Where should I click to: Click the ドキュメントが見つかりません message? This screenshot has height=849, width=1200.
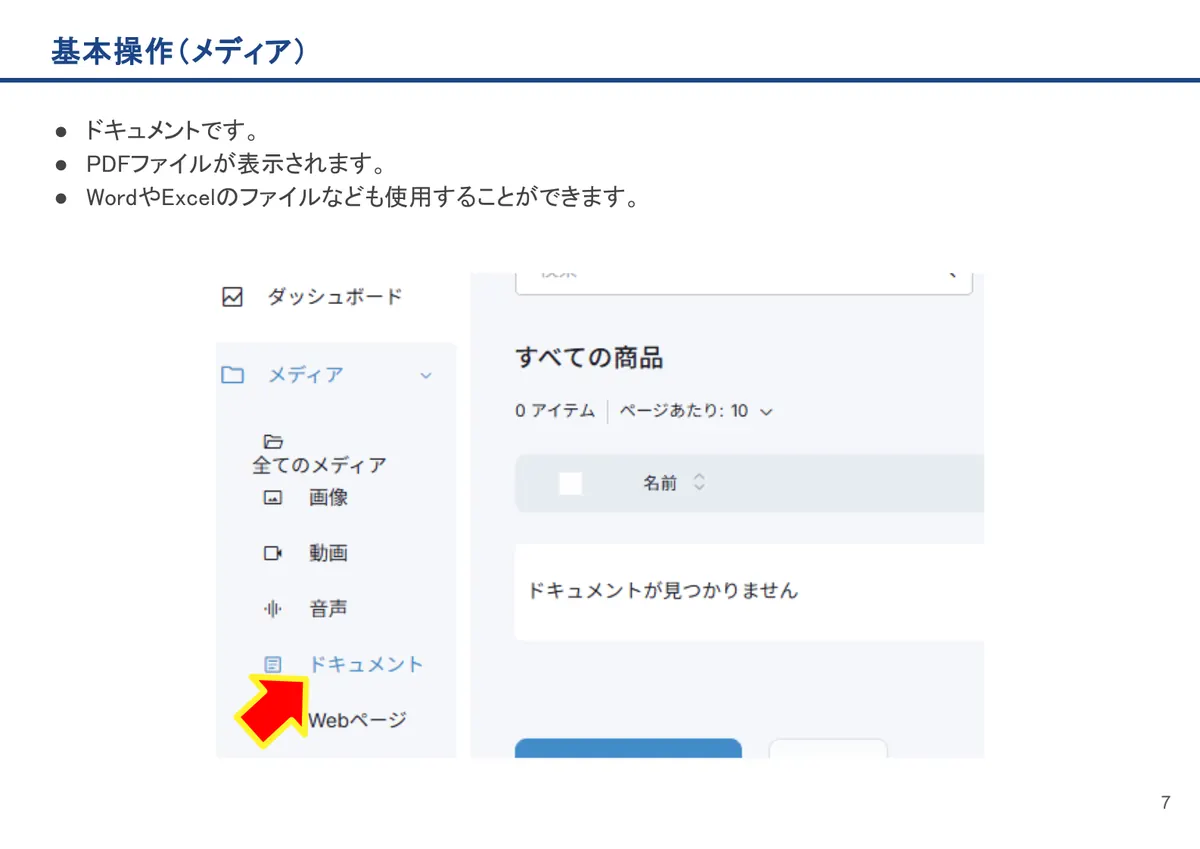pos(662,590)
